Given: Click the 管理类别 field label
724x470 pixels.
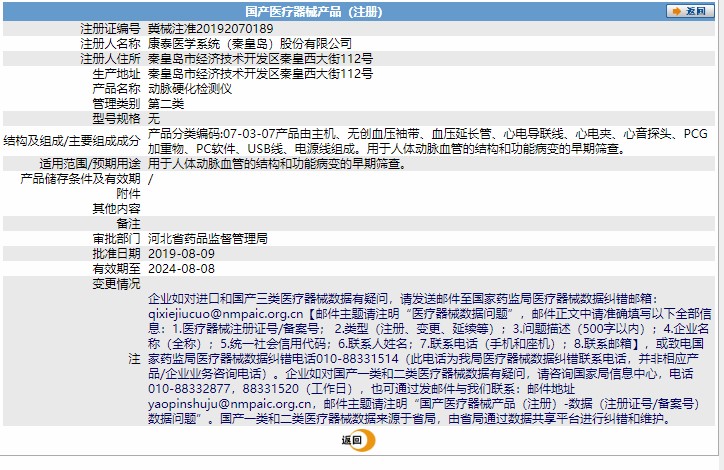Looking at the screenshot, I should (116, 103).
